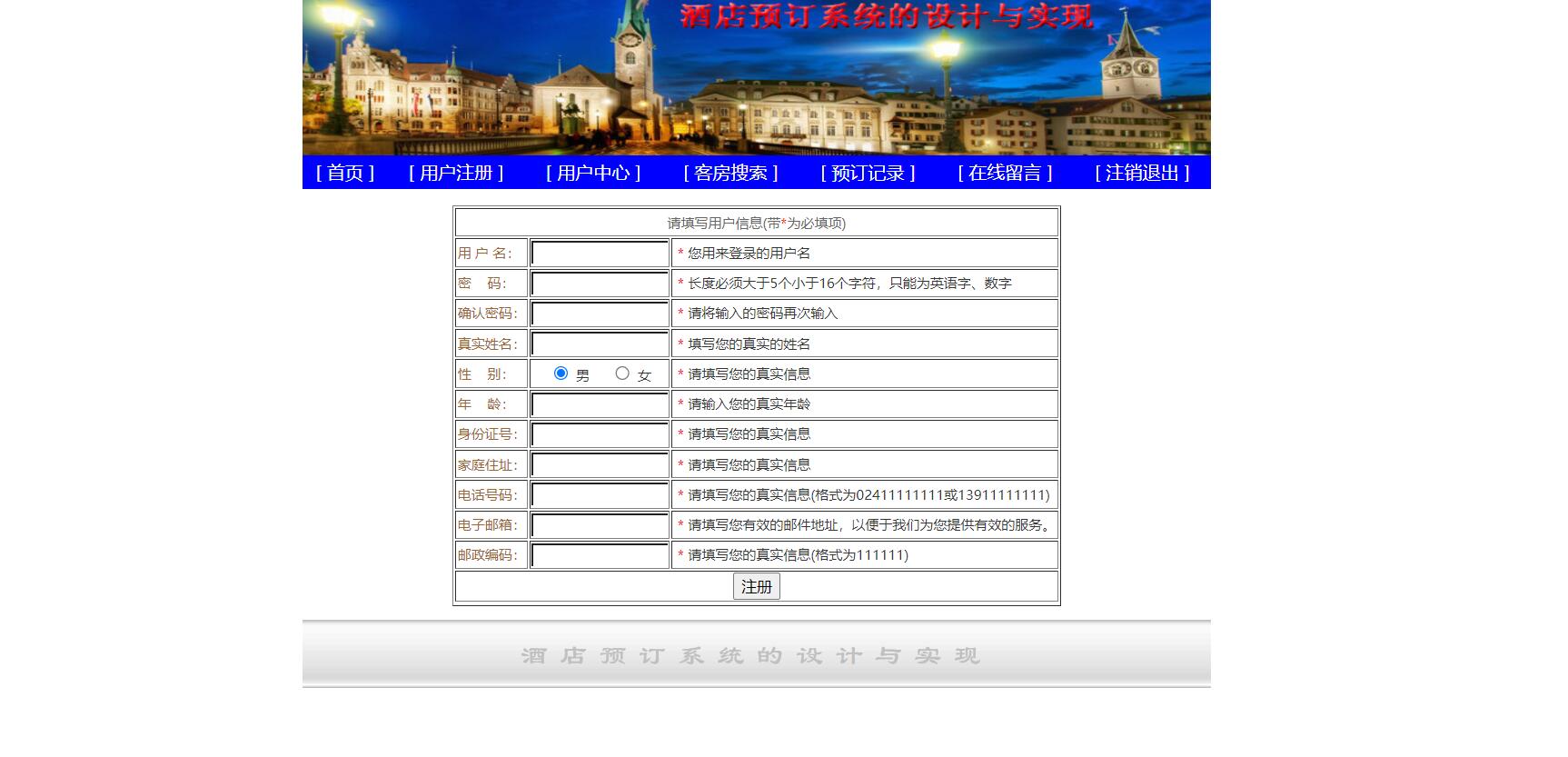The width and height of the screenshot is (1568, 757).
Task: Click the 用户名 input field
Action: (x=600, y=254)
